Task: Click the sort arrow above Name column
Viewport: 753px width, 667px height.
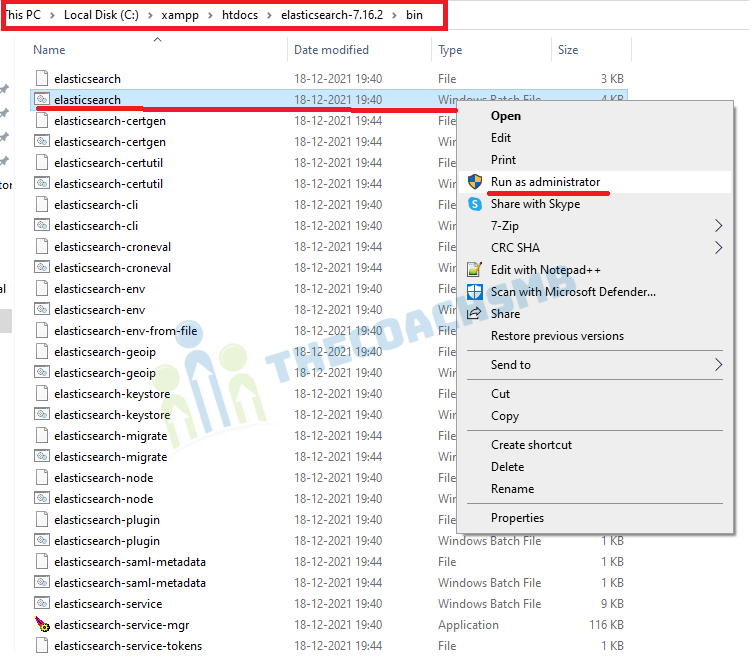Action: click(x=157, y=39)
